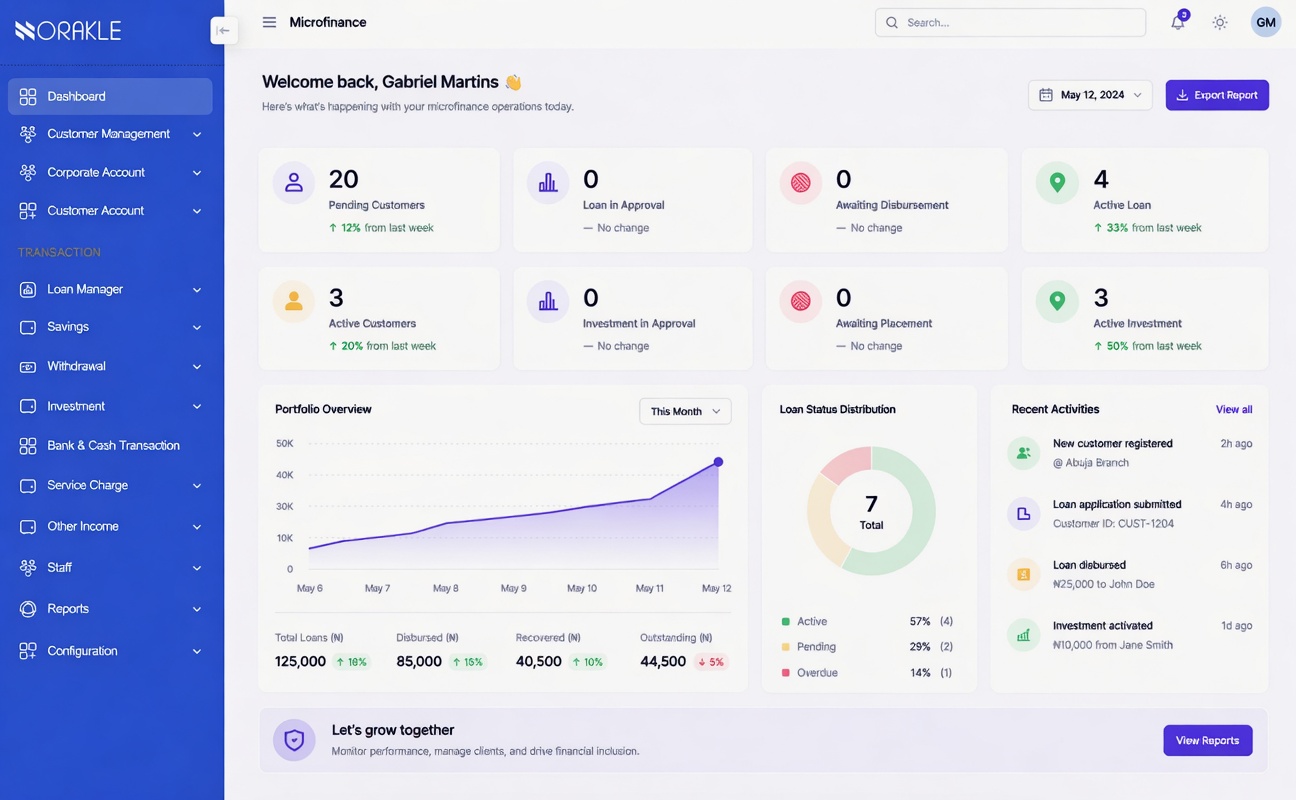Select Dashboard in the sidebar
Image resolution: width=1296 pixels, height=800 pixels.
pyautogui.click(x=110, y=96)
